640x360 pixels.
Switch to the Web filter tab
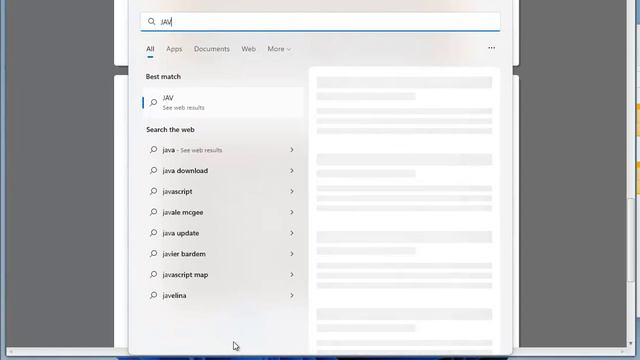(x=248, y=49)
